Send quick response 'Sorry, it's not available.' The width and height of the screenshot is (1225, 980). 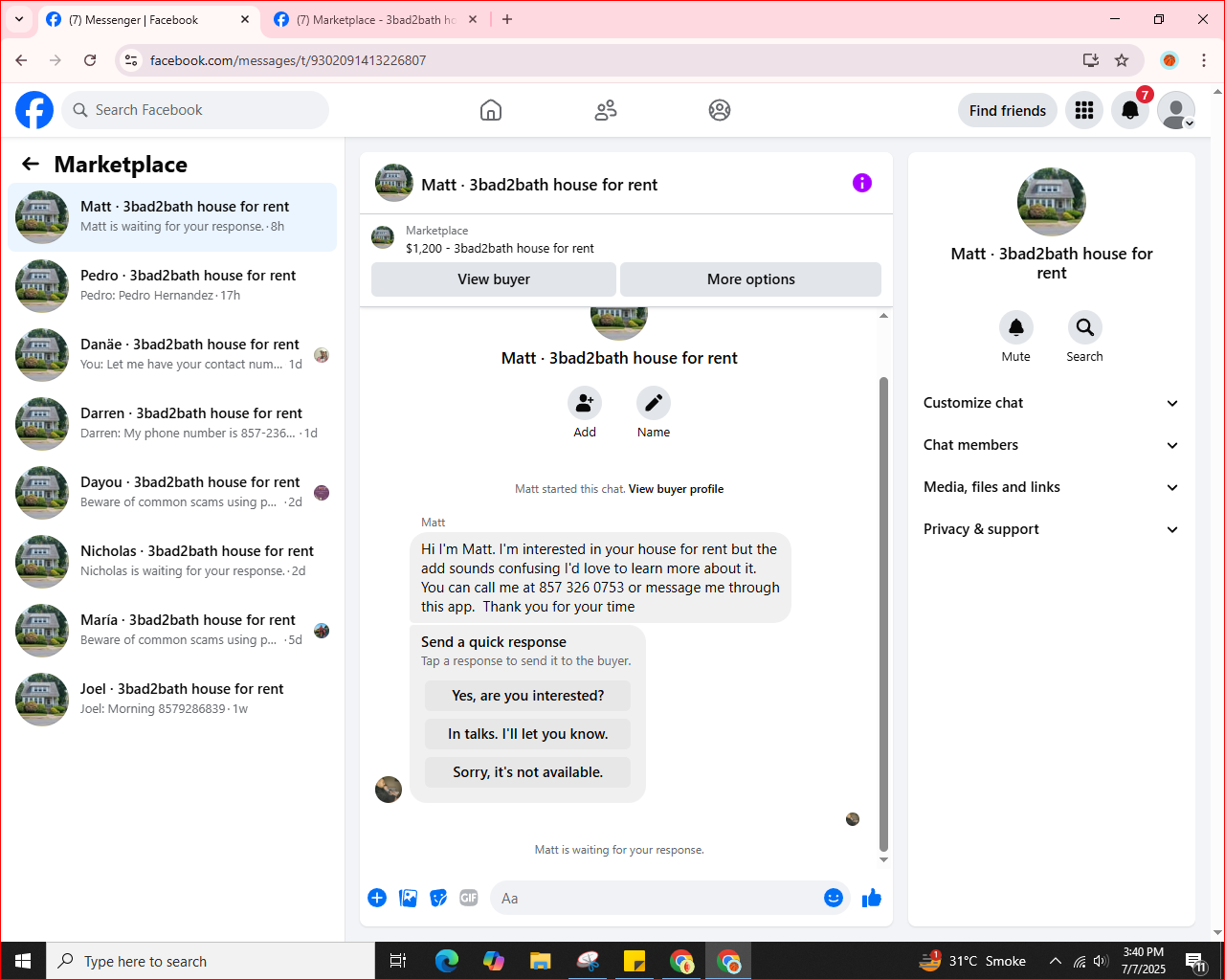[528, 772]
